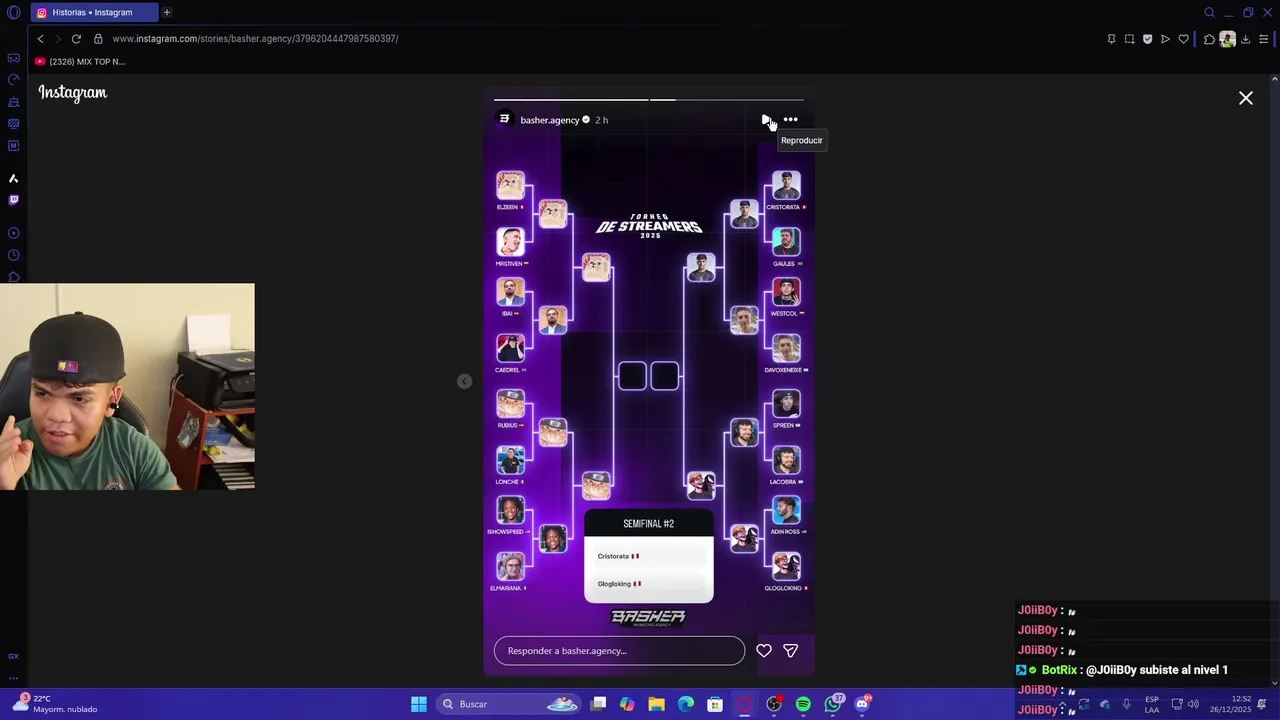Click the pin icon in address bar

[1111, 39]
